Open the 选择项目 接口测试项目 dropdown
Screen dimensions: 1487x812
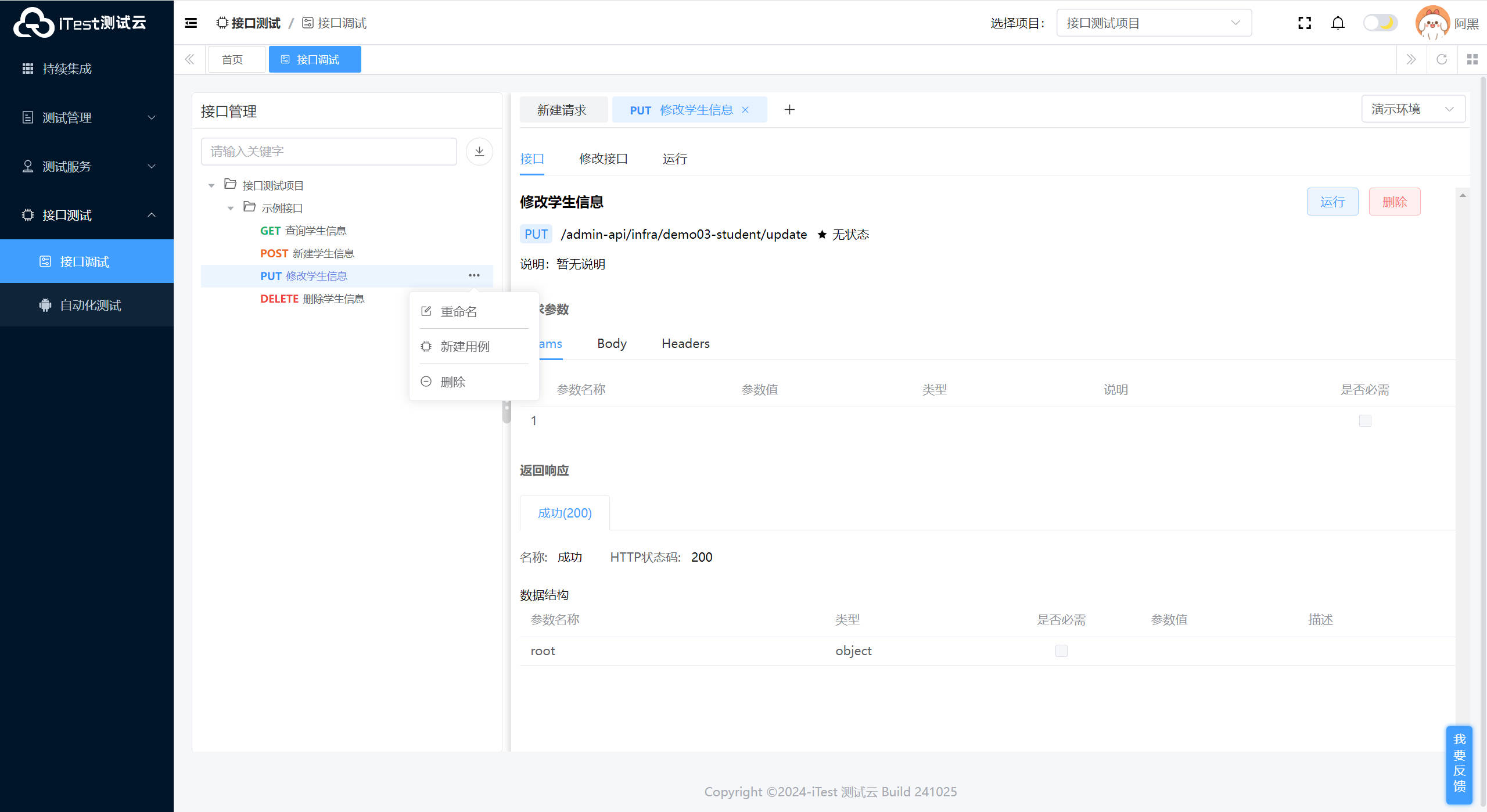point(1154,23)
